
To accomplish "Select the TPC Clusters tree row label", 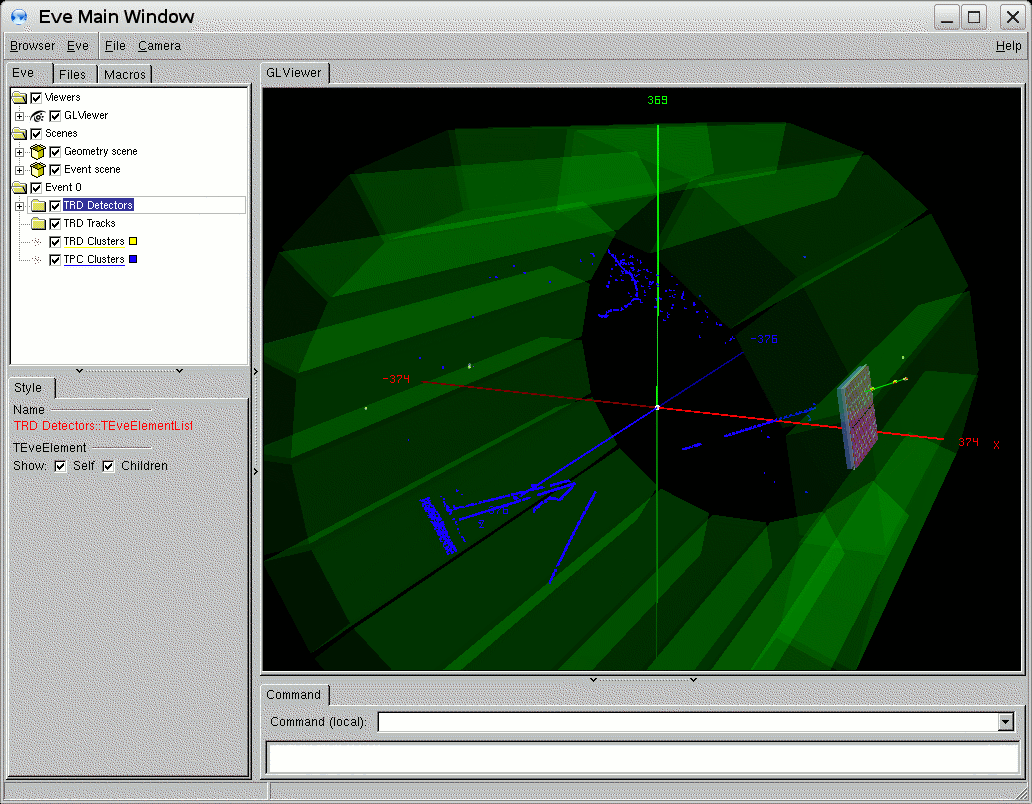I will (94, 259).
